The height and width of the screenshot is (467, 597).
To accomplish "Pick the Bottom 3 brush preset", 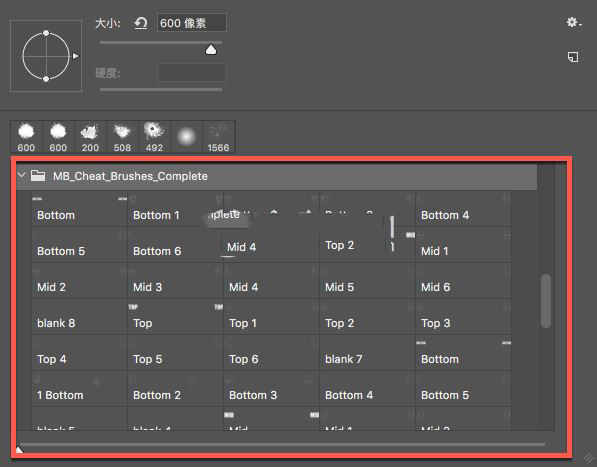I will [271, 389].
